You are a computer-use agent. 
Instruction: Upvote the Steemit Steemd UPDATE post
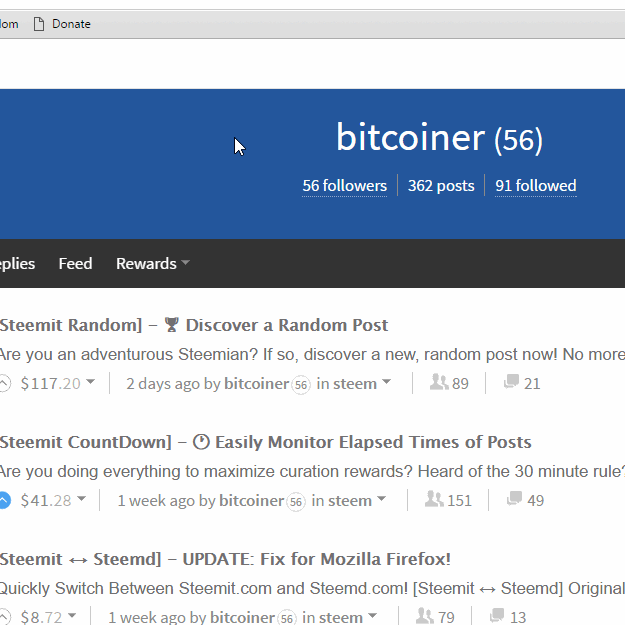pyautogui.click(x=4, y=617)
